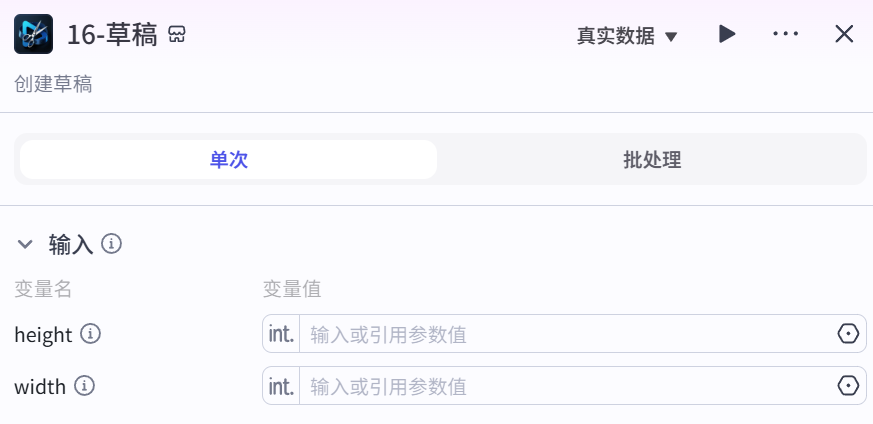The image size is (873, 424).
Task: Click the 16-草稿 plugin app icon
Action: [x=33, y=34]
